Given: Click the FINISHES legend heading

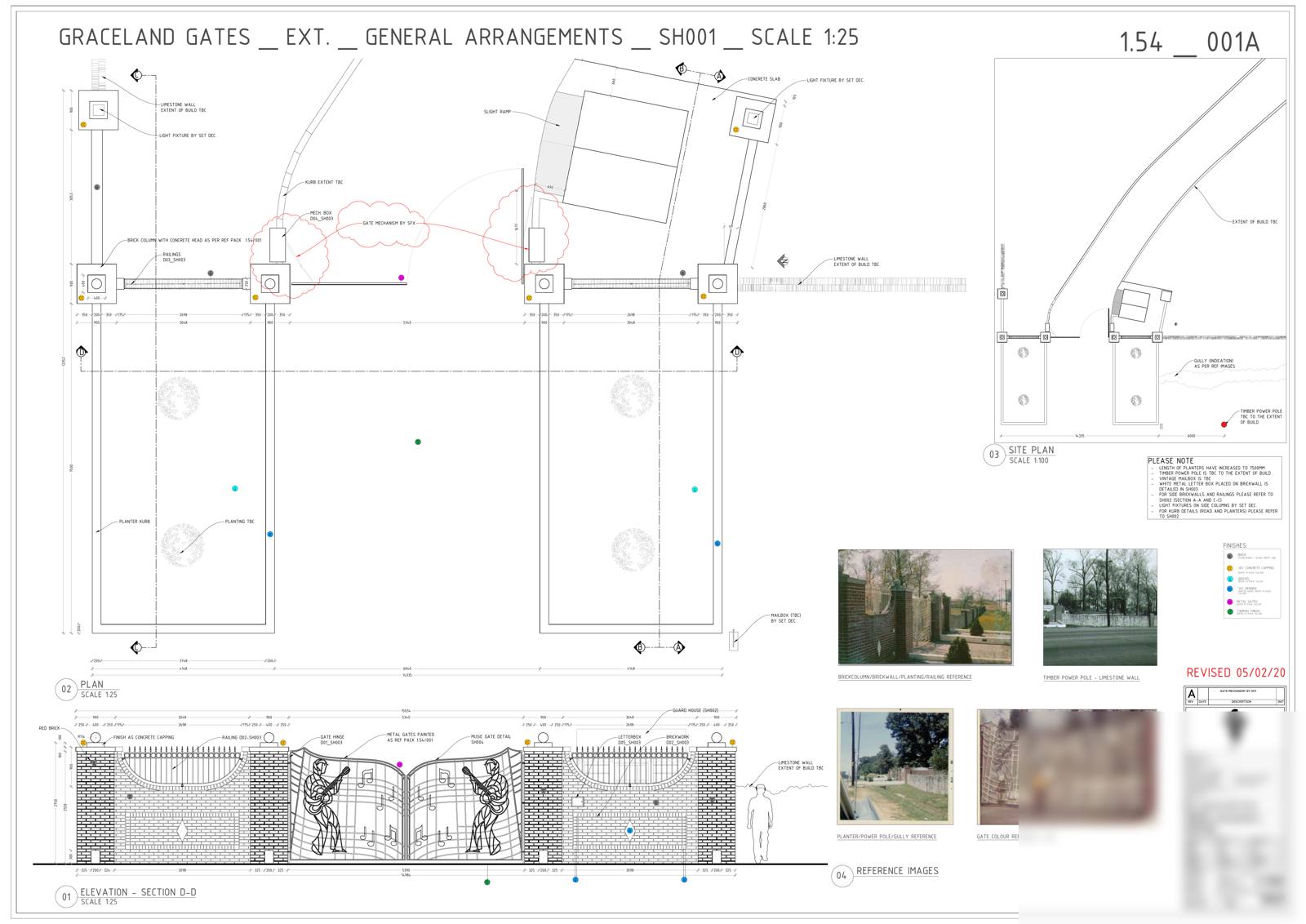Looking at the screenshot, I should pos(1235,545).
